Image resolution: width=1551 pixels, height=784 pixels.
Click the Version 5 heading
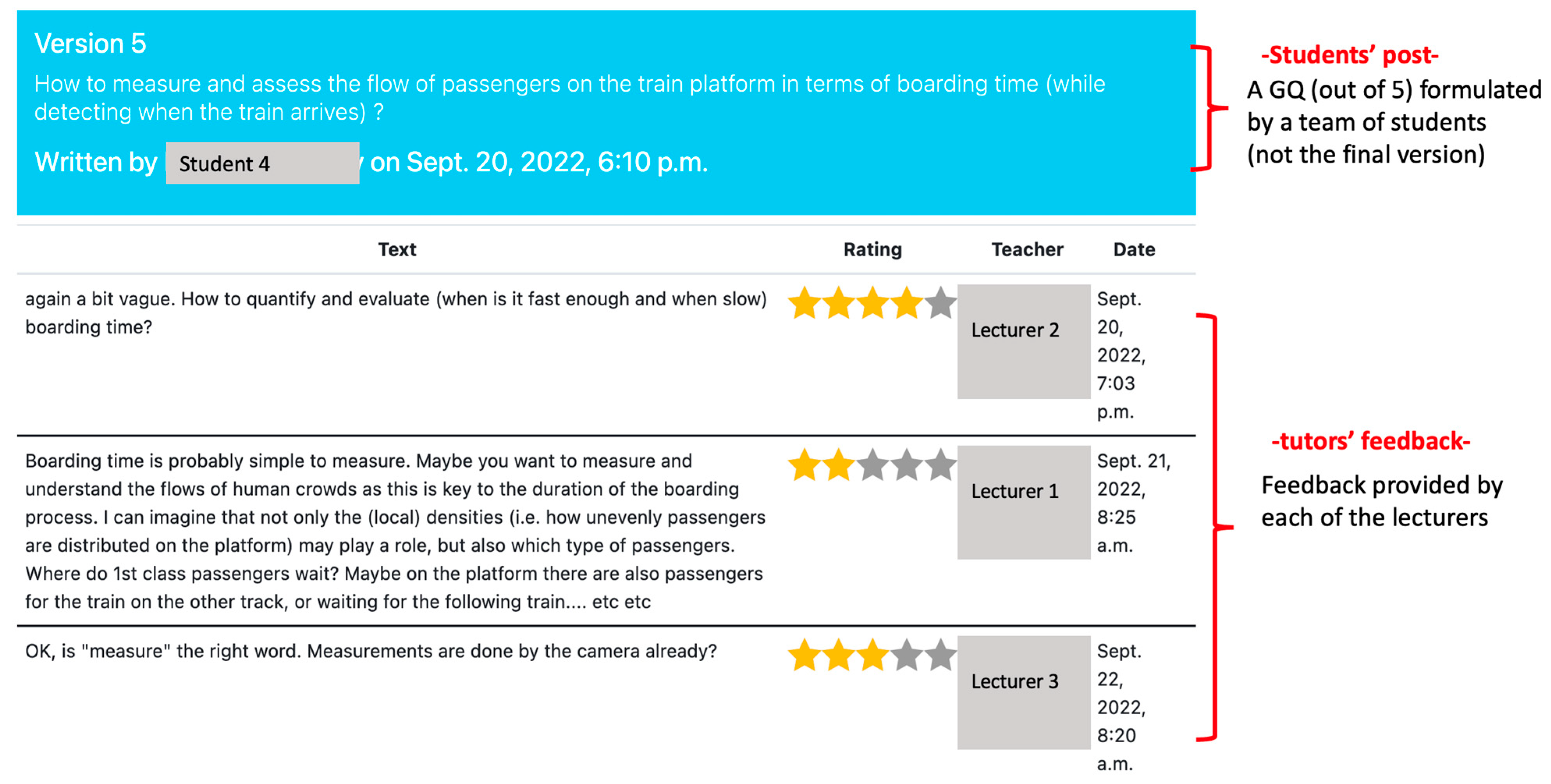[91, 43]
